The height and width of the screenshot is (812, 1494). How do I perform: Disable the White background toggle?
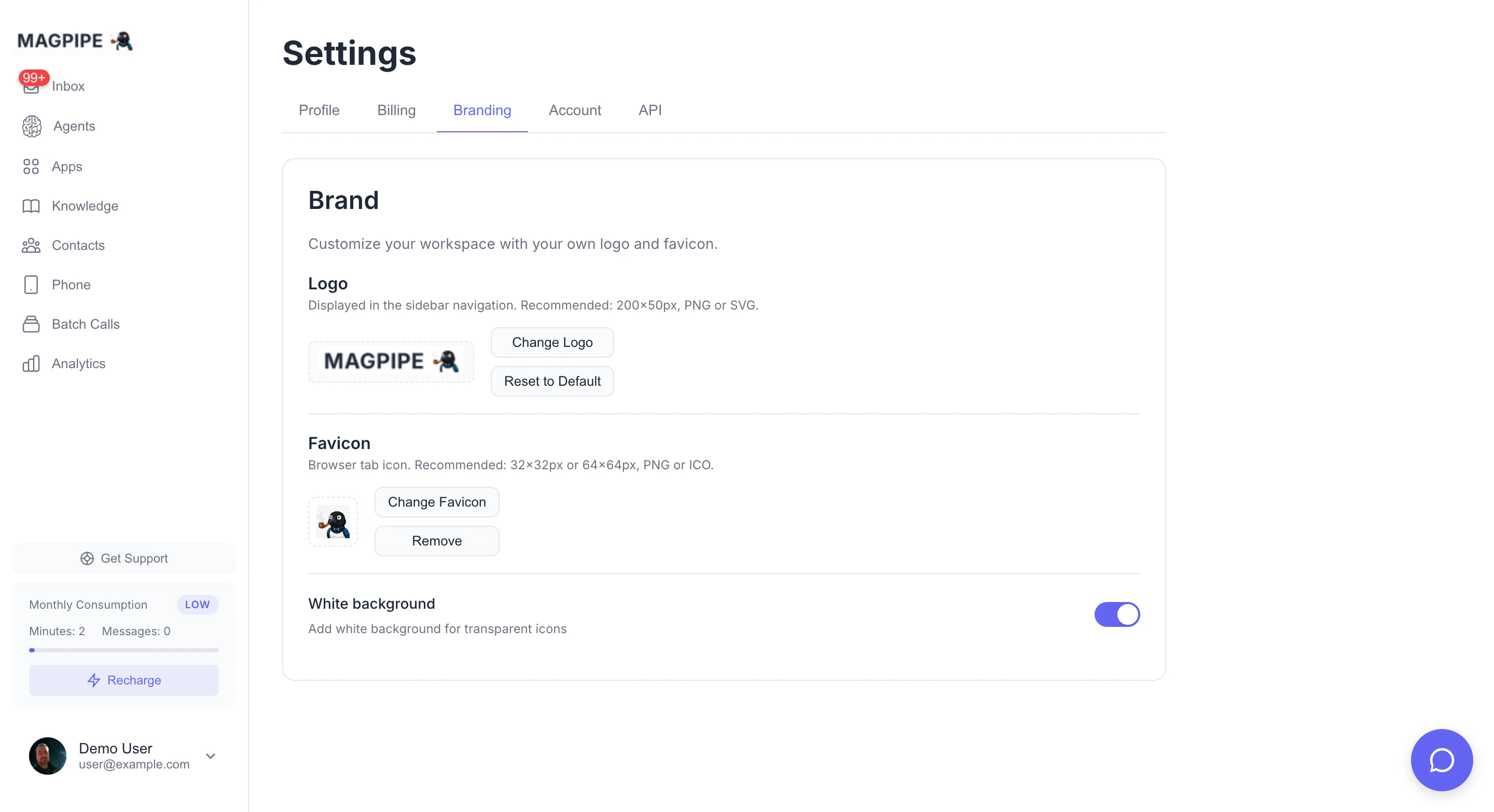coord(1117,614)
